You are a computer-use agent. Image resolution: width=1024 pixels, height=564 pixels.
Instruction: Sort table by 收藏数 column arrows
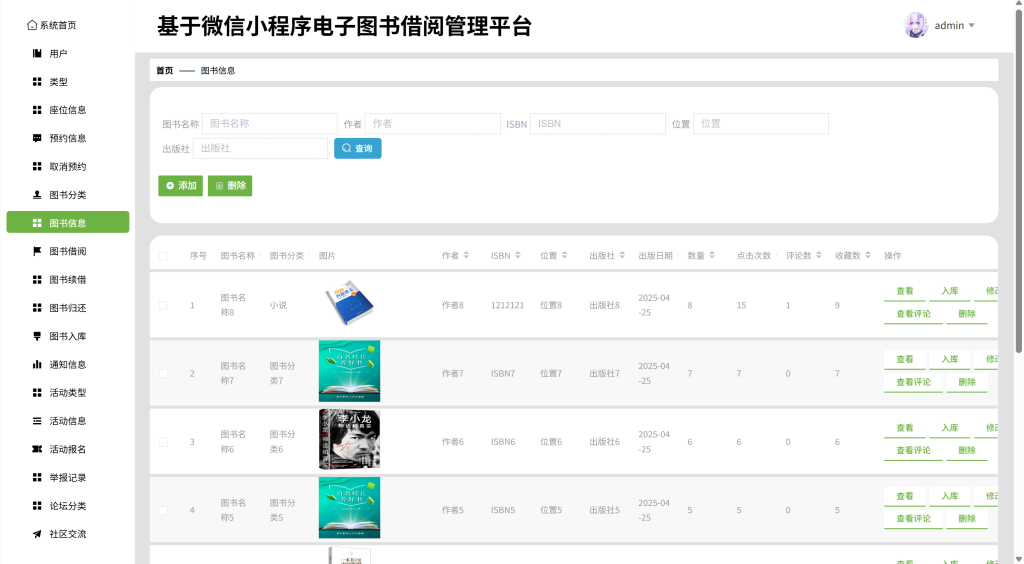tap(868, 255)
